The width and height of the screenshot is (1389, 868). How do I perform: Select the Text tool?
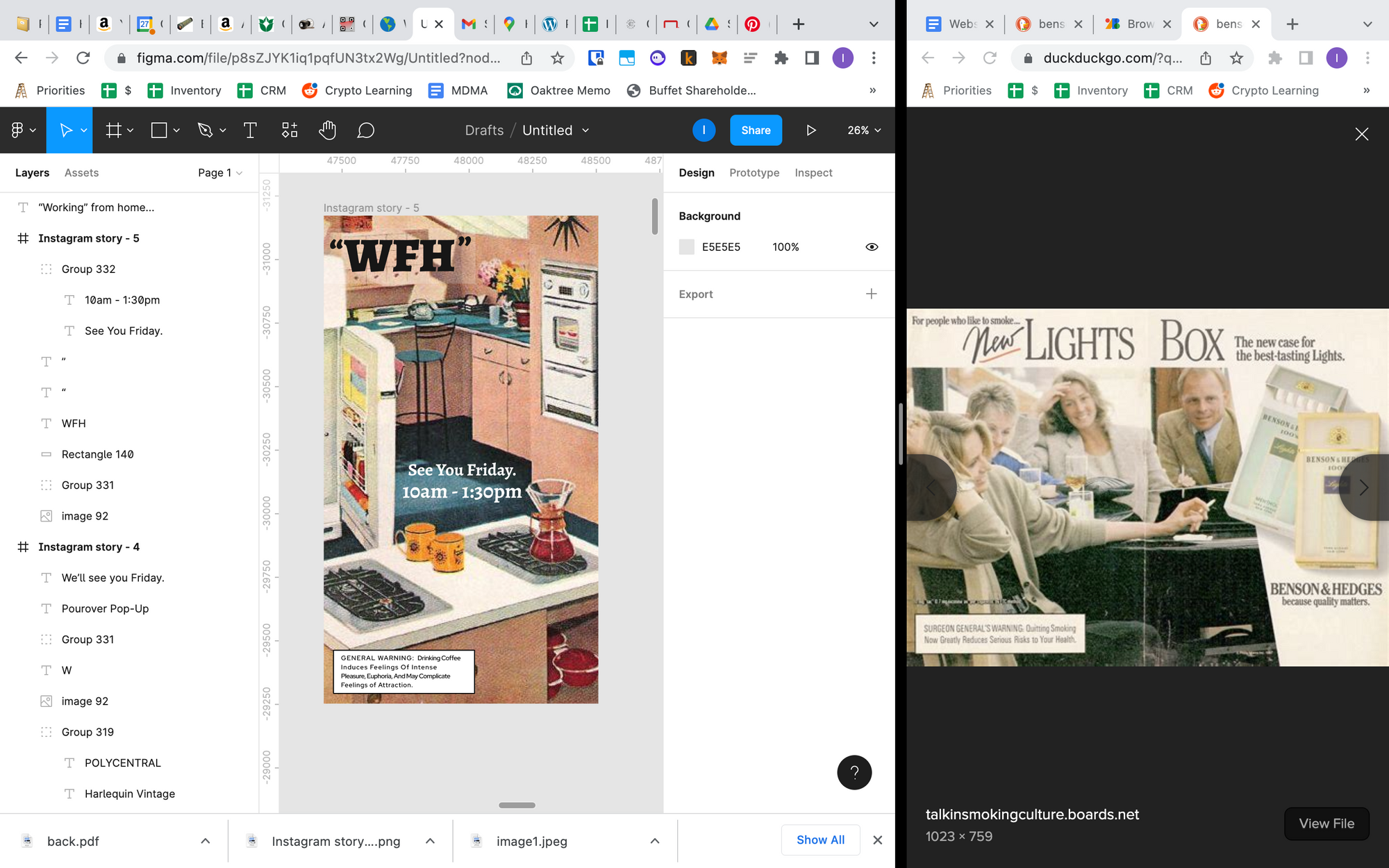click(250, 131)
